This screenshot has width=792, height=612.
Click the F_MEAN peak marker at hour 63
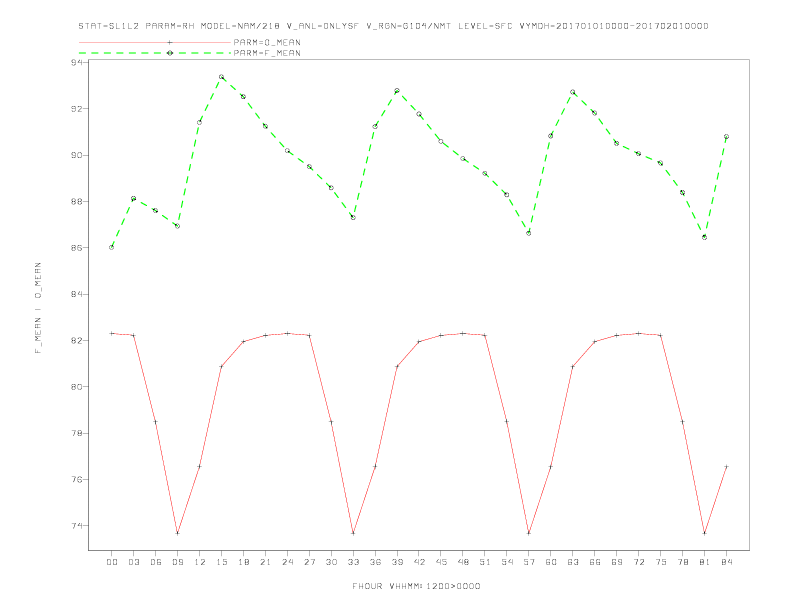pos(572,92)
